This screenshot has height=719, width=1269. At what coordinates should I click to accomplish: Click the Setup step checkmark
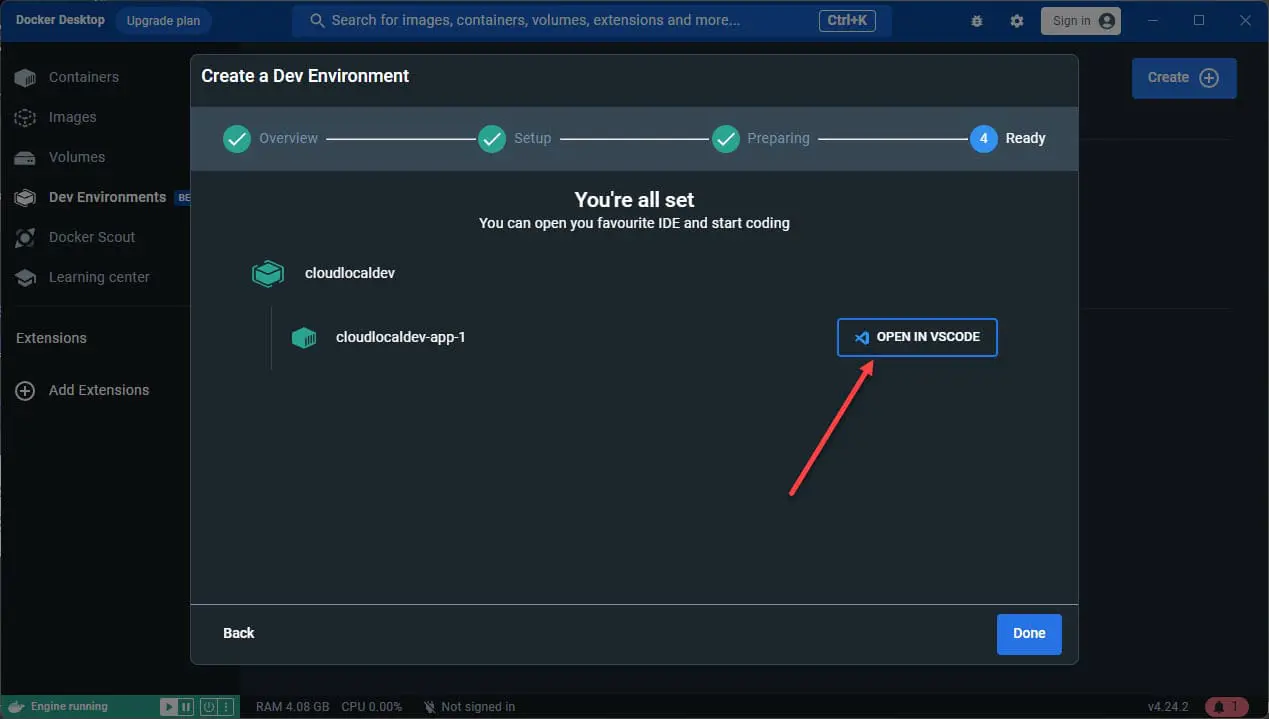pos(492,138)
